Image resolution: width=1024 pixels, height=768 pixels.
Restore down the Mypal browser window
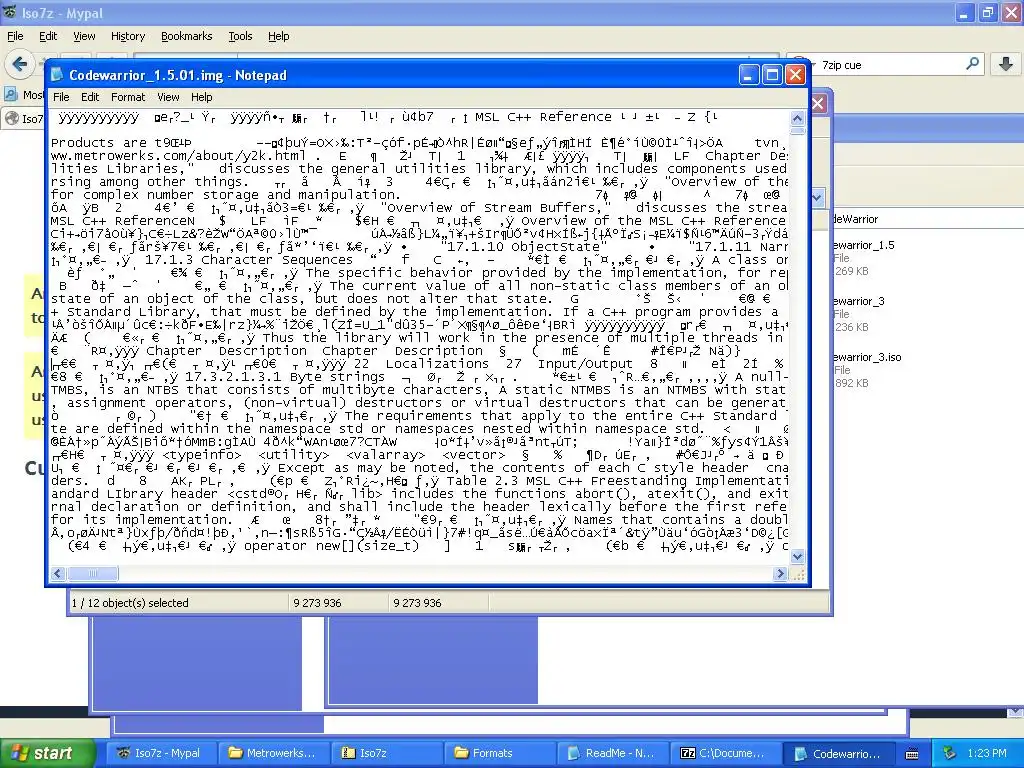(x=988, y=12)
